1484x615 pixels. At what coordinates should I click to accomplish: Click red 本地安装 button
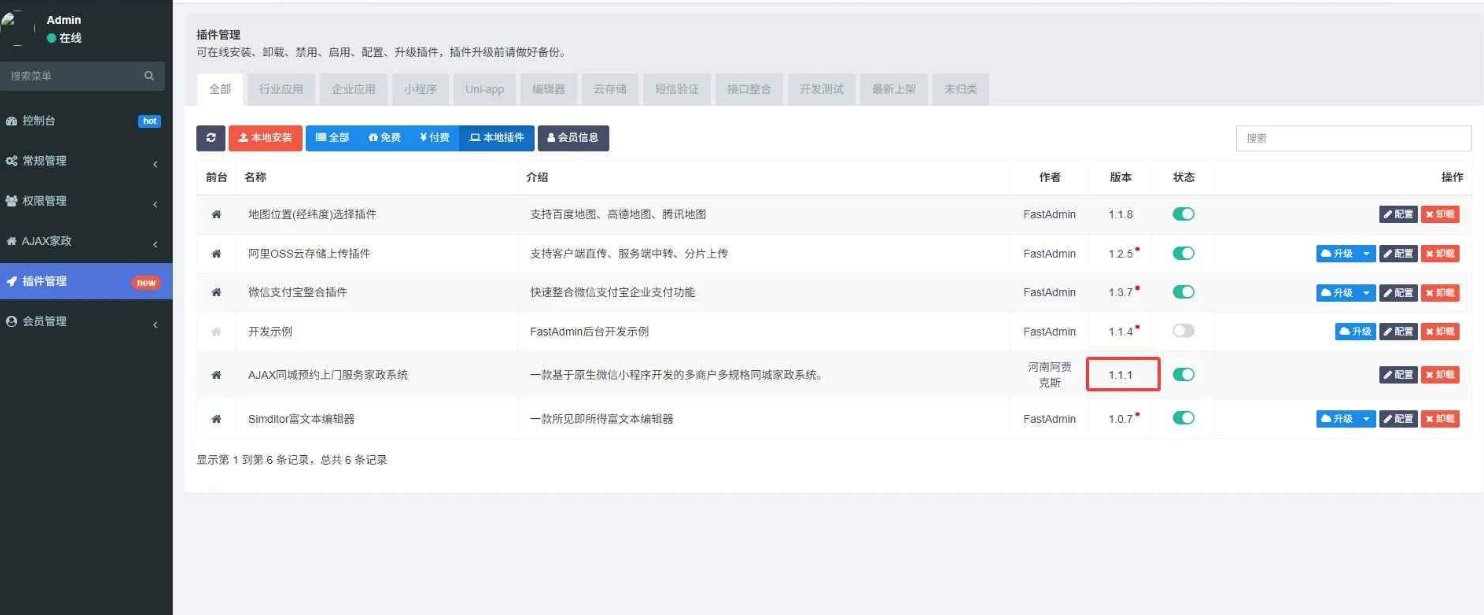(265, 138)
